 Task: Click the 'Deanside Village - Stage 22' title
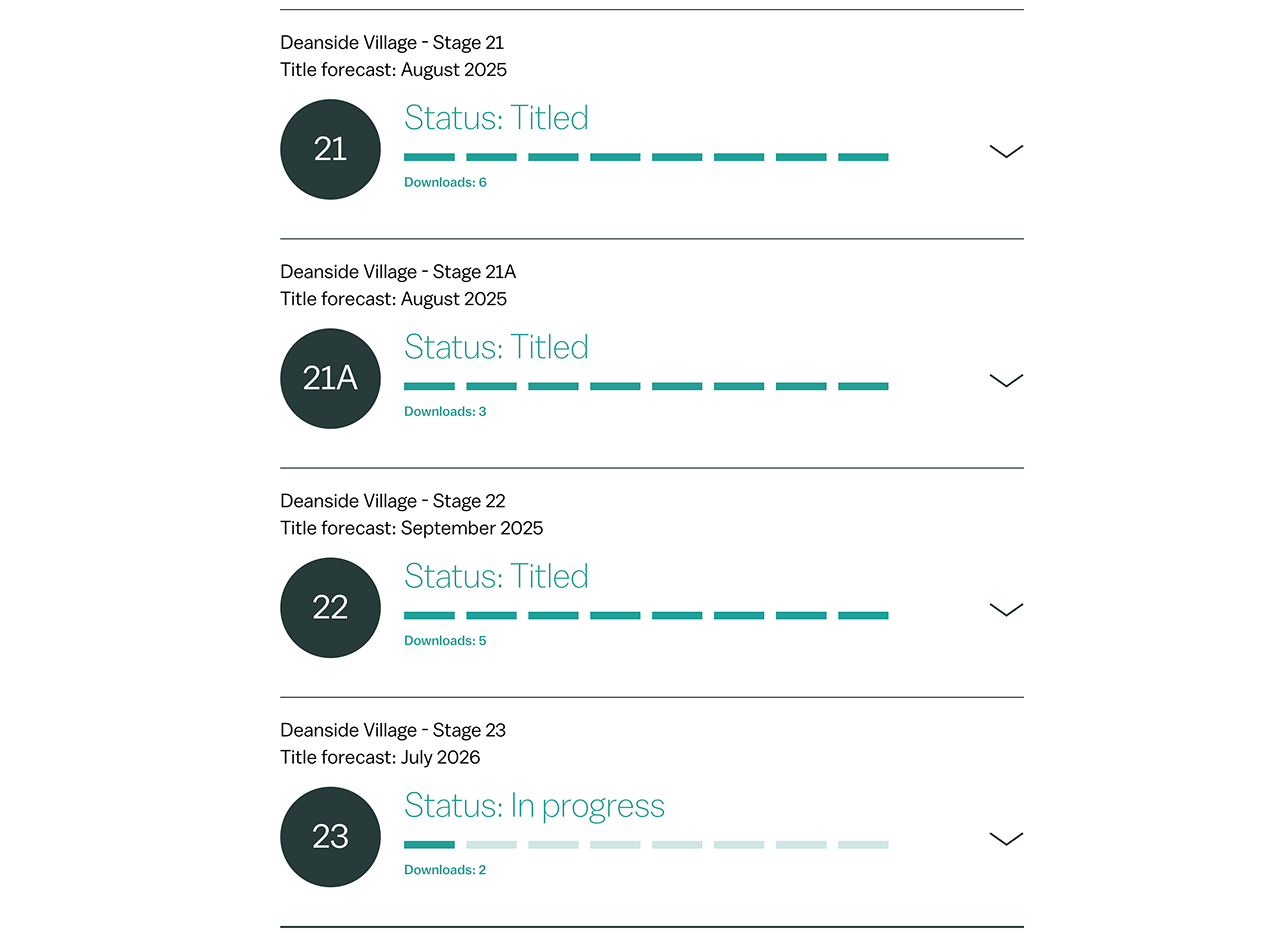(393, 501)
